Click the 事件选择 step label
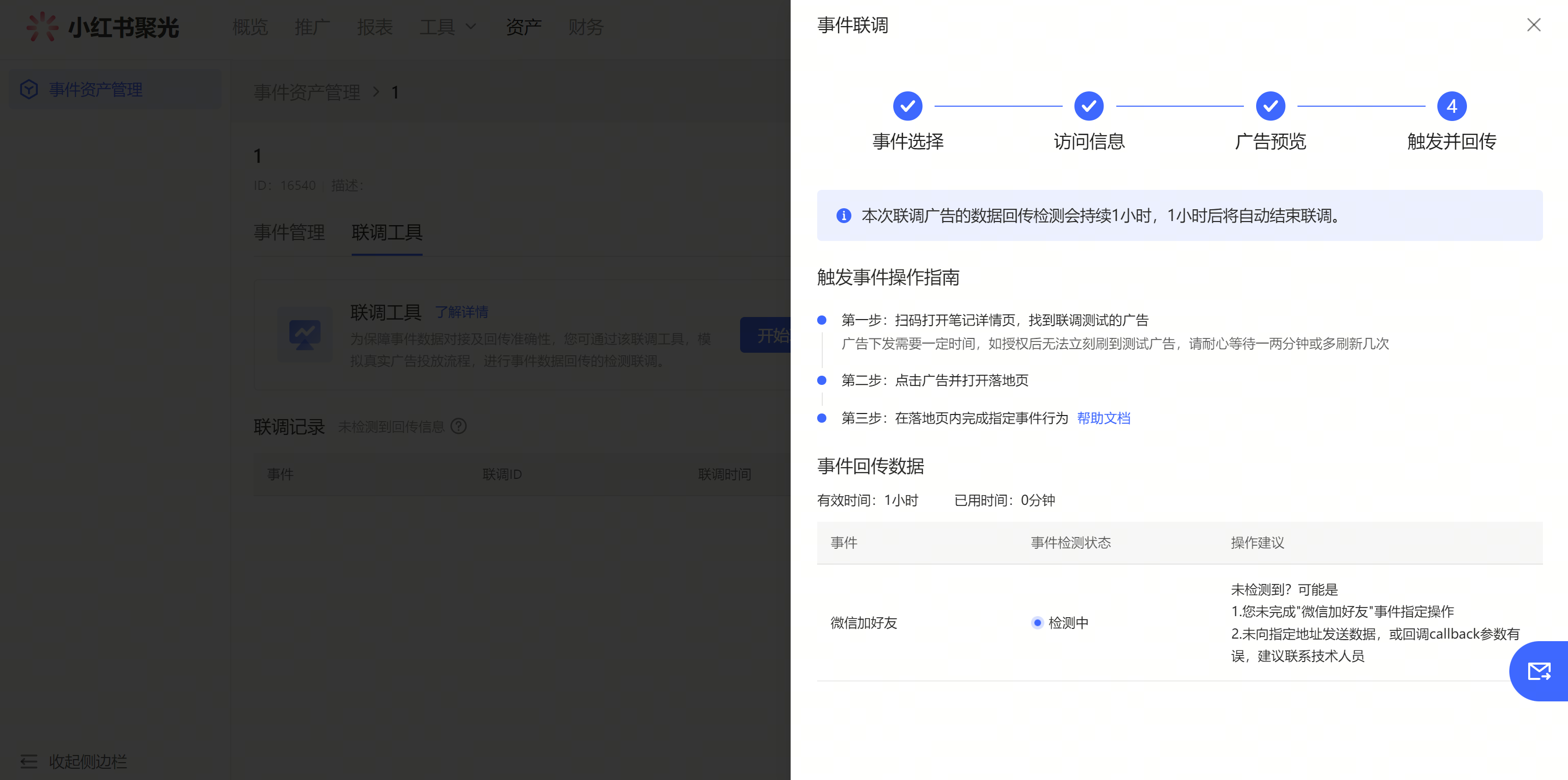Image resolution: width=1568 pixels, height=780 pixels. [908, 141]
